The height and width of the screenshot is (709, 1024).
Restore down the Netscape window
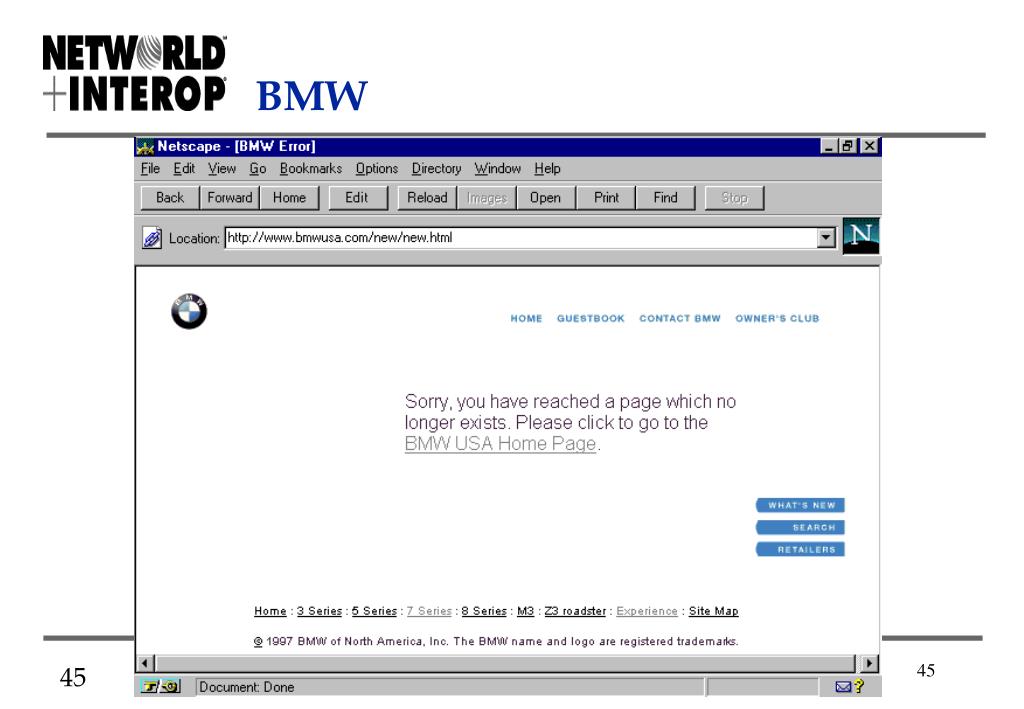point(847,146)
